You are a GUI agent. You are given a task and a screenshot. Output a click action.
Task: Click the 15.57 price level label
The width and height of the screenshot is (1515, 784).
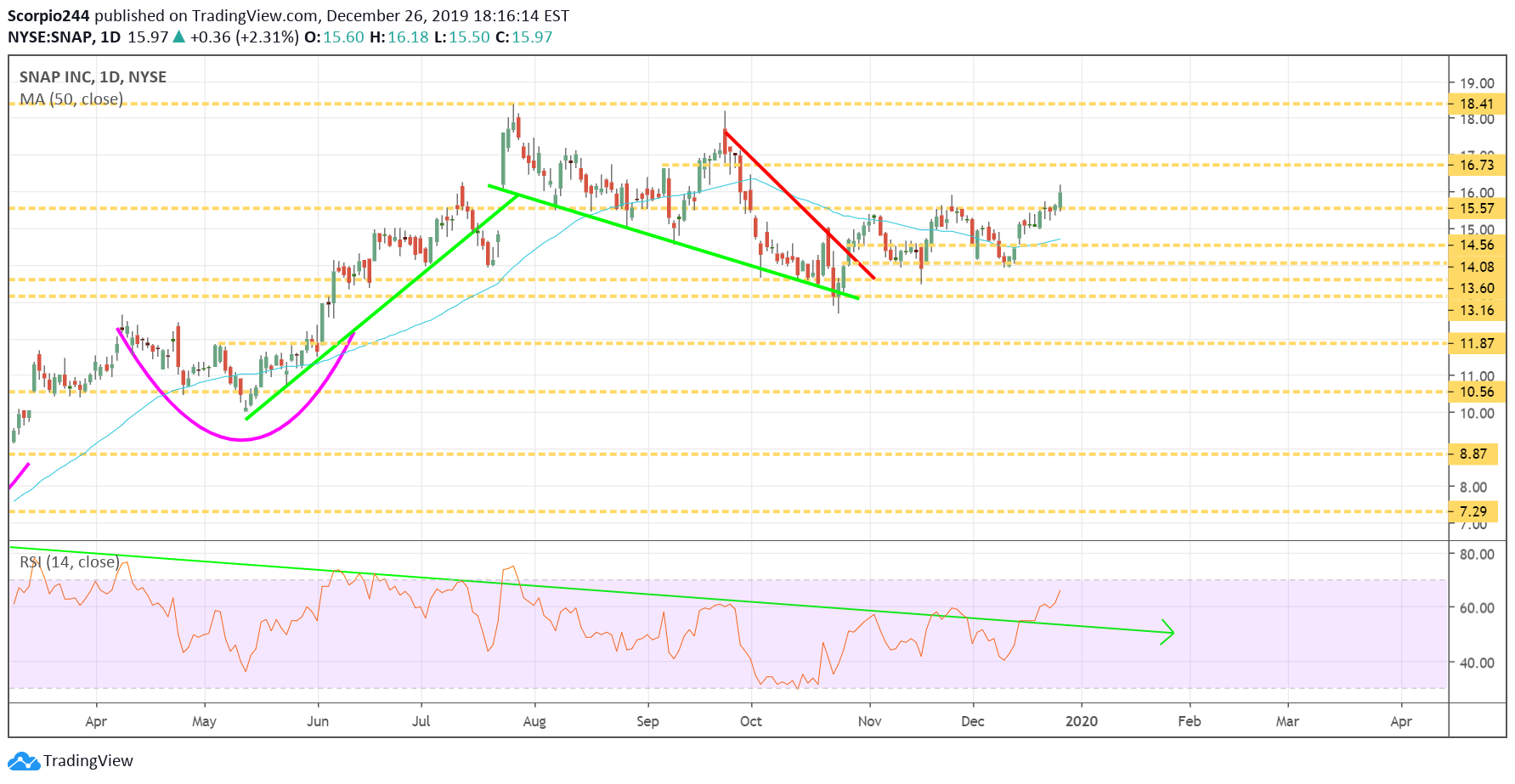point(1477,208)
